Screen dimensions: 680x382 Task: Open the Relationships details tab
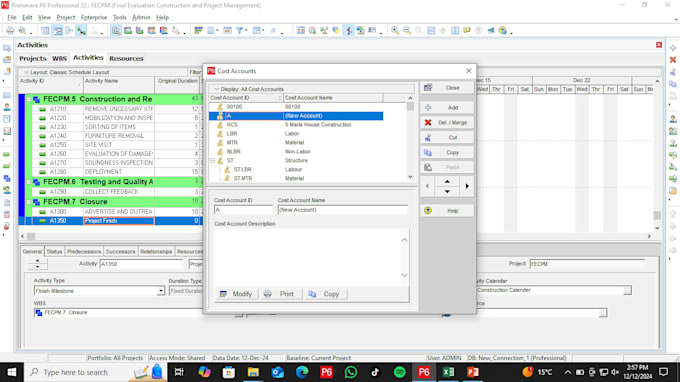[156, 251]
